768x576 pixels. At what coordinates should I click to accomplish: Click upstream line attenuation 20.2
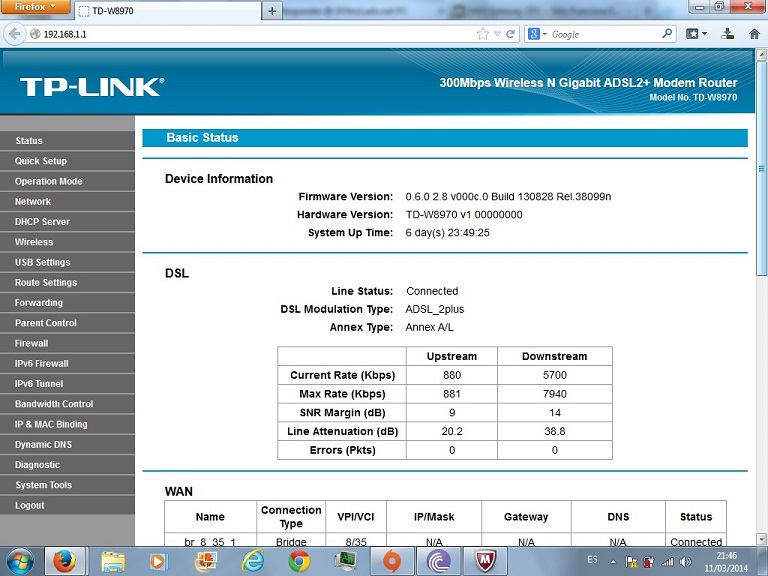[x=452, y=431]
